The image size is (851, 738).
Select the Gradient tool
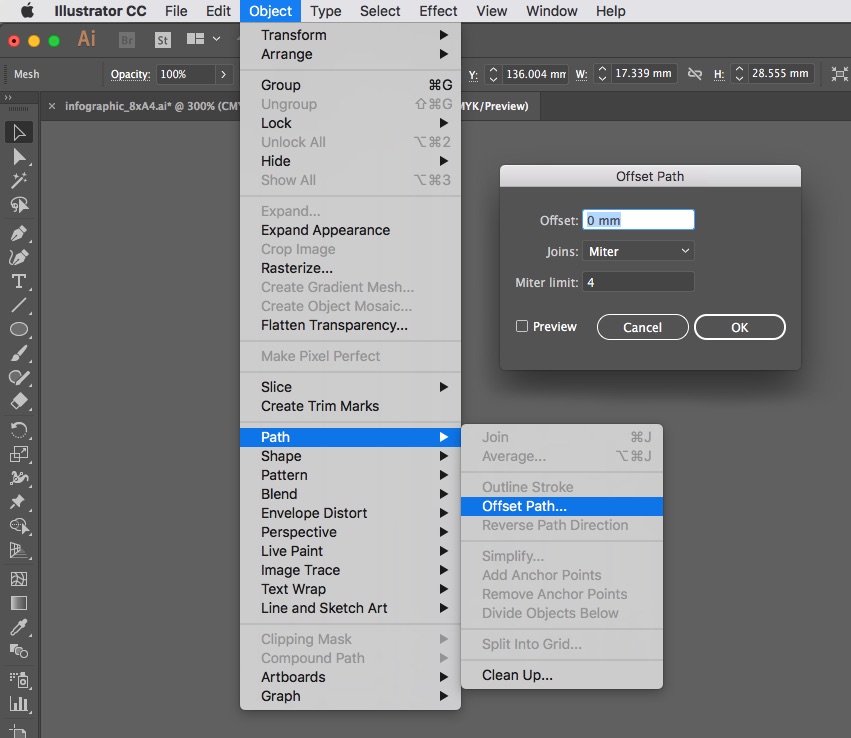click(18, 603)
